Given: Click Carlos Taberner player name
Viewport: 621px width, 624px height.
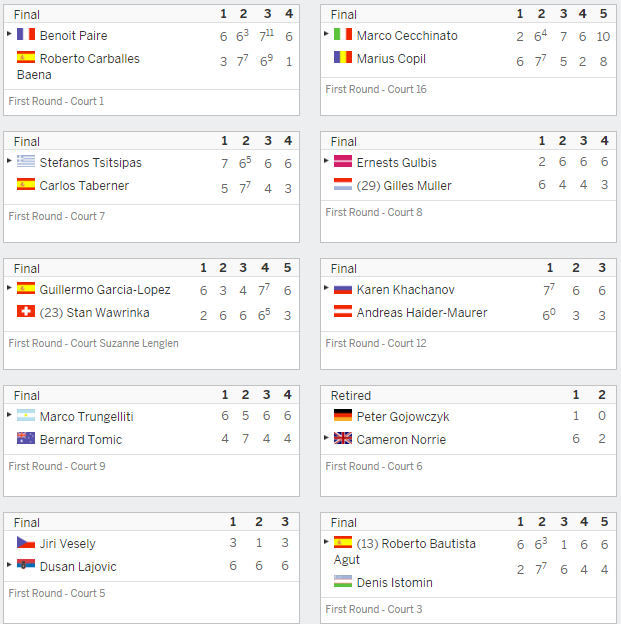Looking at the screenshot, I should (84, 186).
